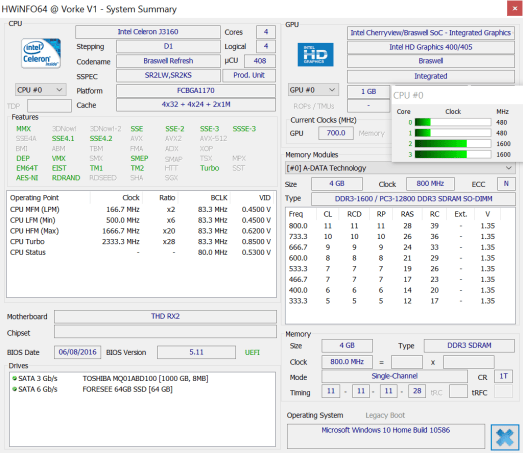
Task: Click the AES-NI feature label
Action: click(27, 178)
